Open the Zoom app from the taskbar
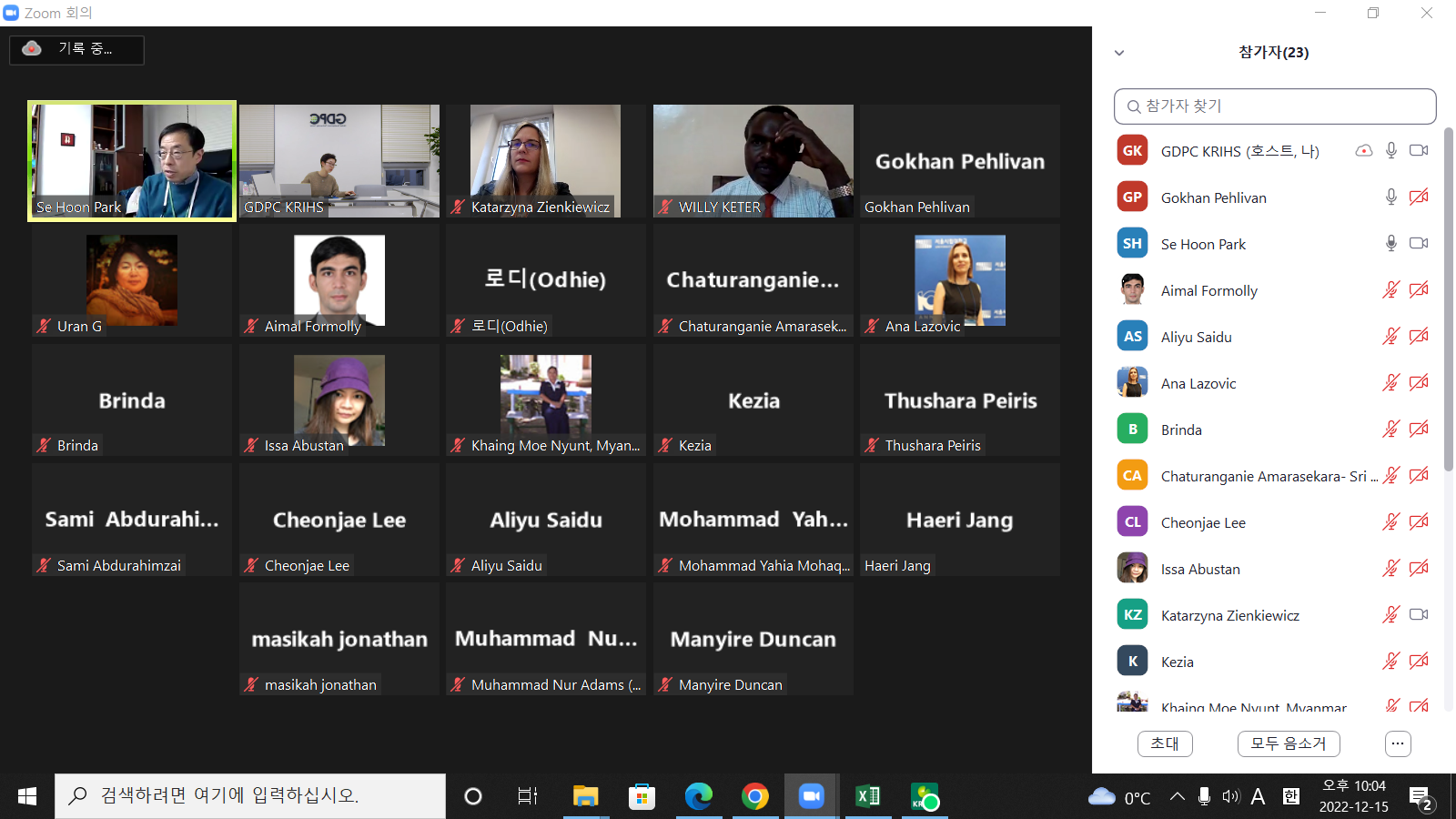The width and height of the screenshot is (1456, 819). pyautogui.click(x=811, y=795)
